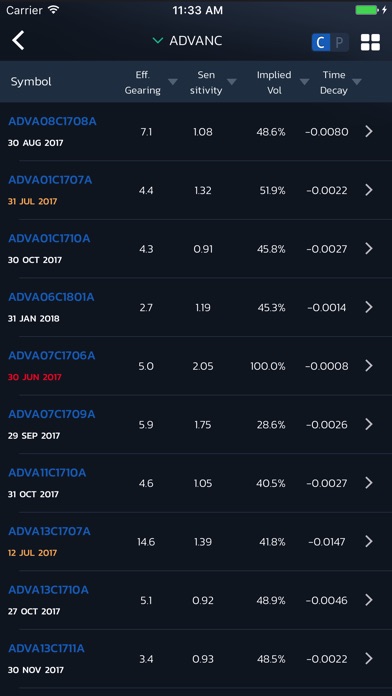Open details arrow for ADVA08C1708A
This screenshot has width=392, height=696.
(368, 131)
